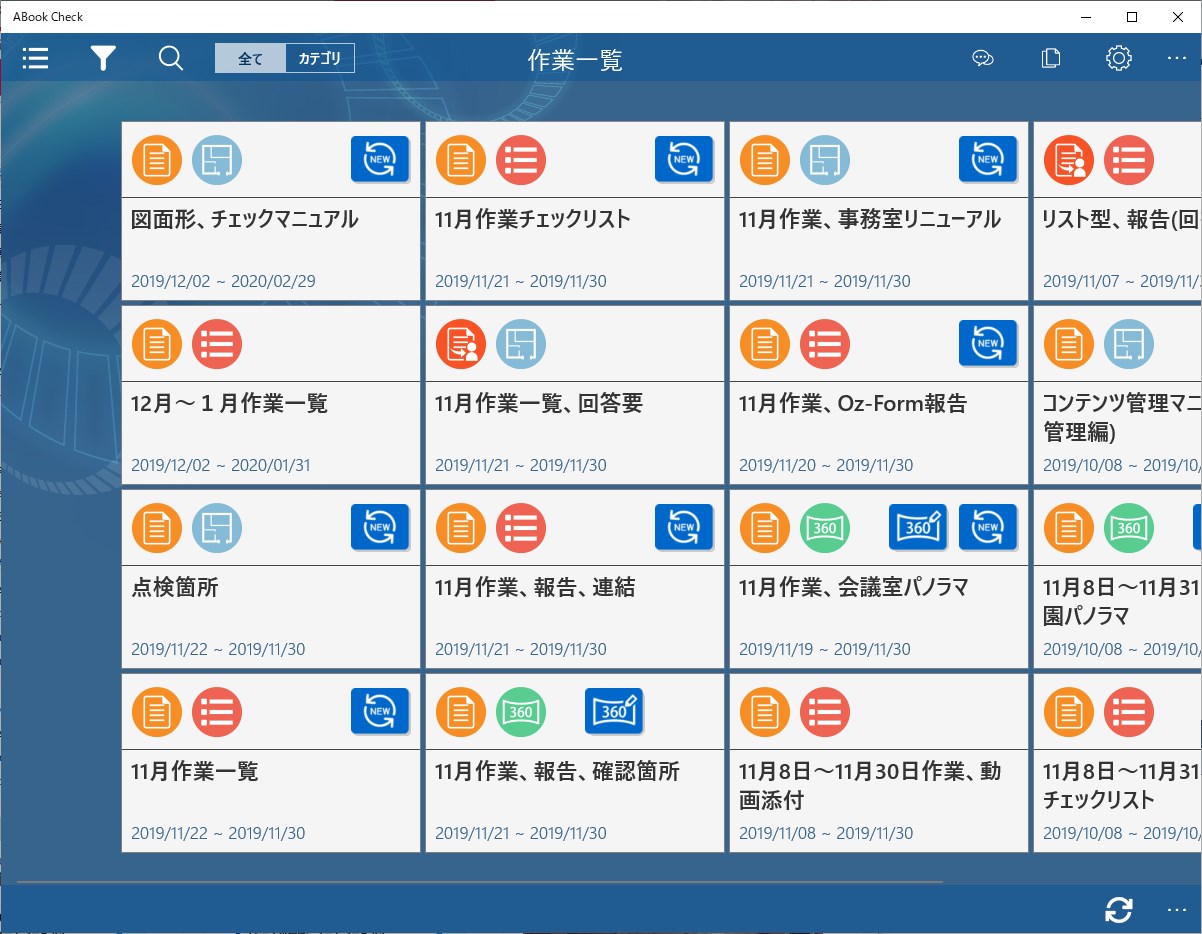Click date range 2019/12/02 ~ 2020/02/29

pos(223,281)
